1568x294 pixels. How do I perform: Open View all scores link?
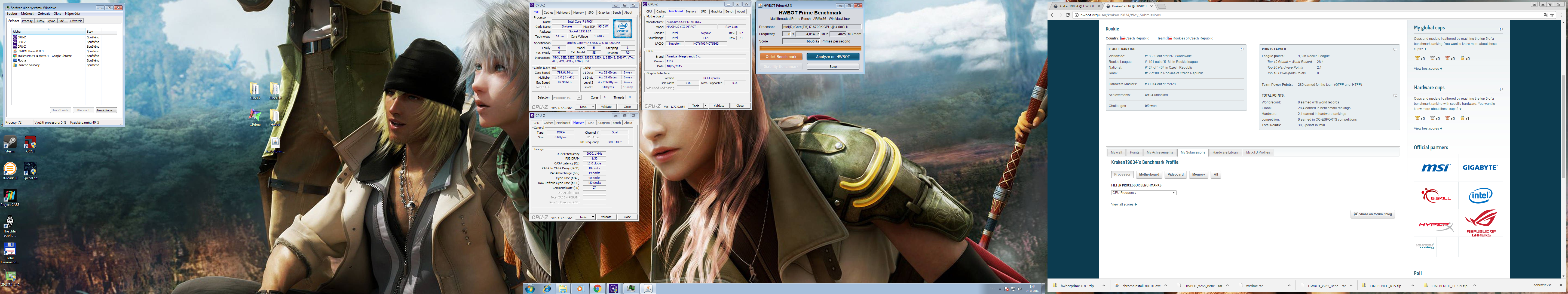[1124, 204]
